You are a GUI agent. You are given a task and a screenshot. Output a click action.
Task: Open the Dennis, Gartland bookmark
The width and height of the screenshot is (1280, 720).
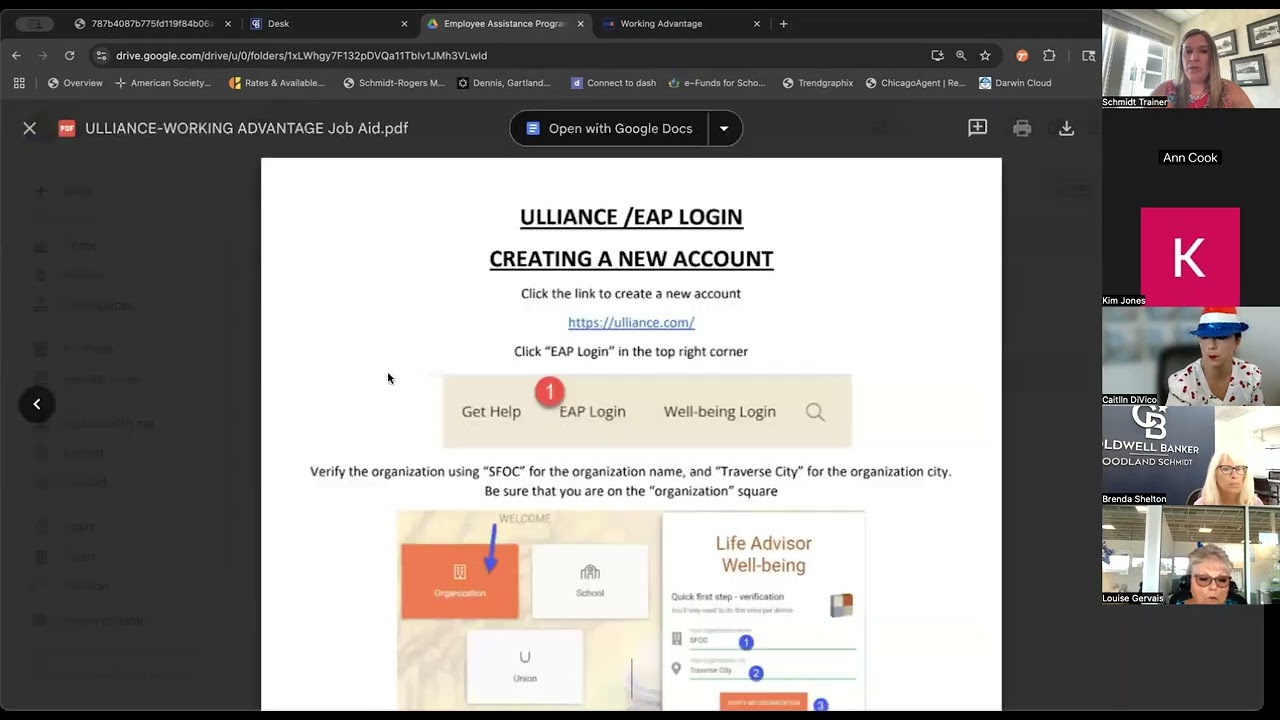pos(504,83)
